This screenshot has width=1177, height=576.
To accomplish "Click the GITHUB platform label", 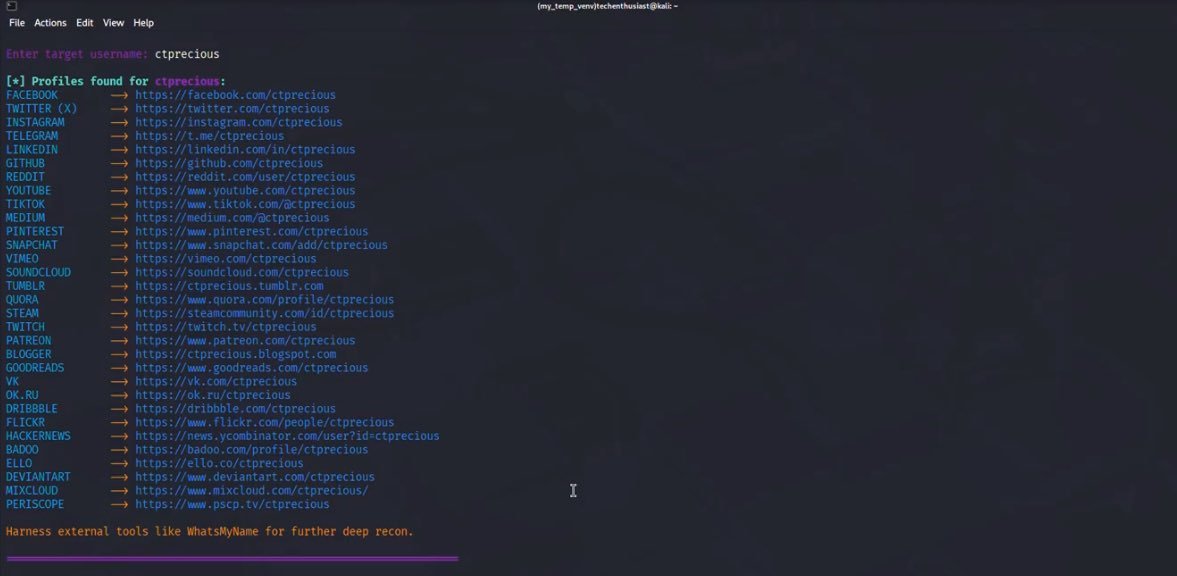I will 25,163.
